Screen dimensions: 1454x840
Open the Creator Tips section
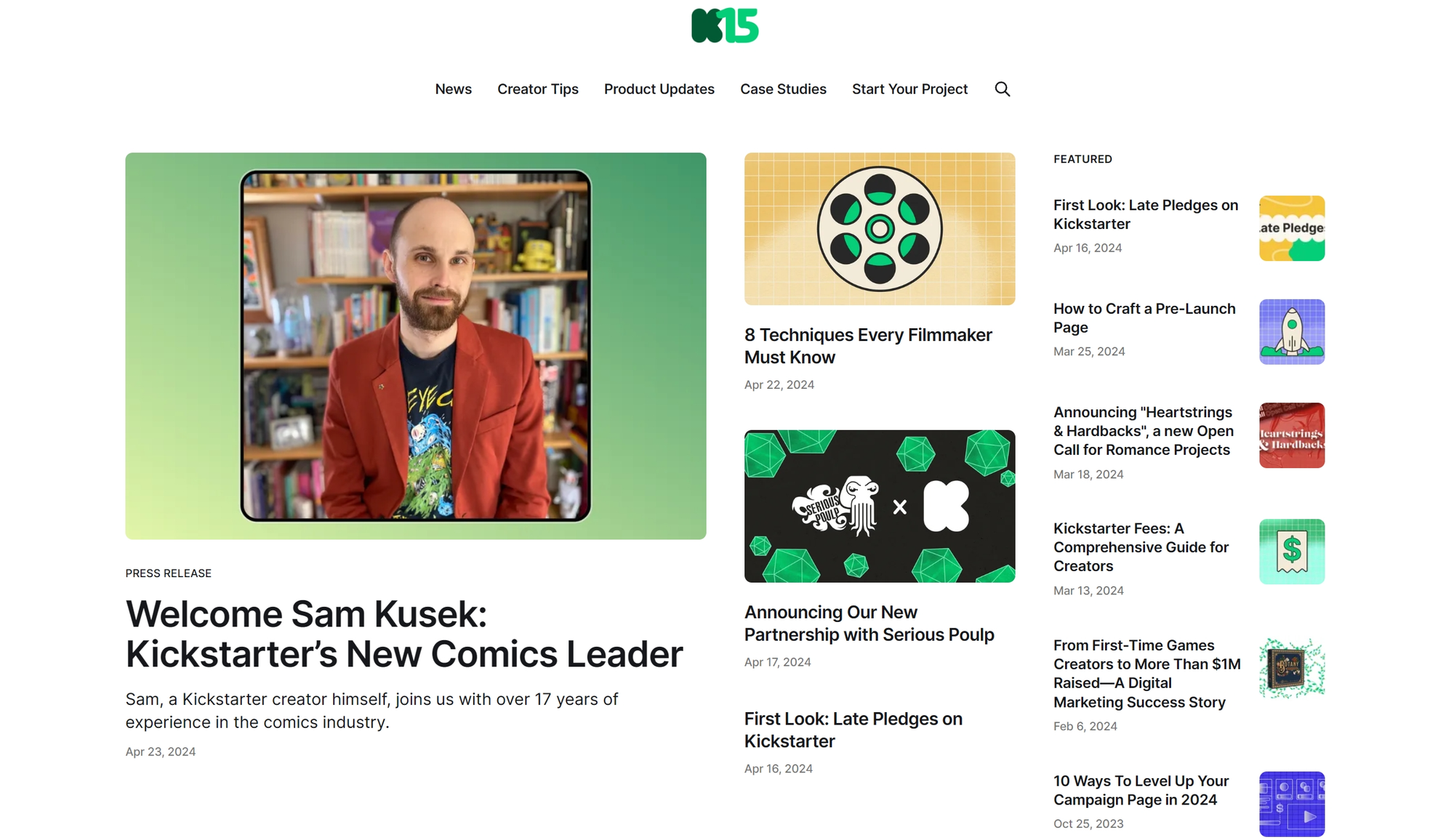coord(538,89)
